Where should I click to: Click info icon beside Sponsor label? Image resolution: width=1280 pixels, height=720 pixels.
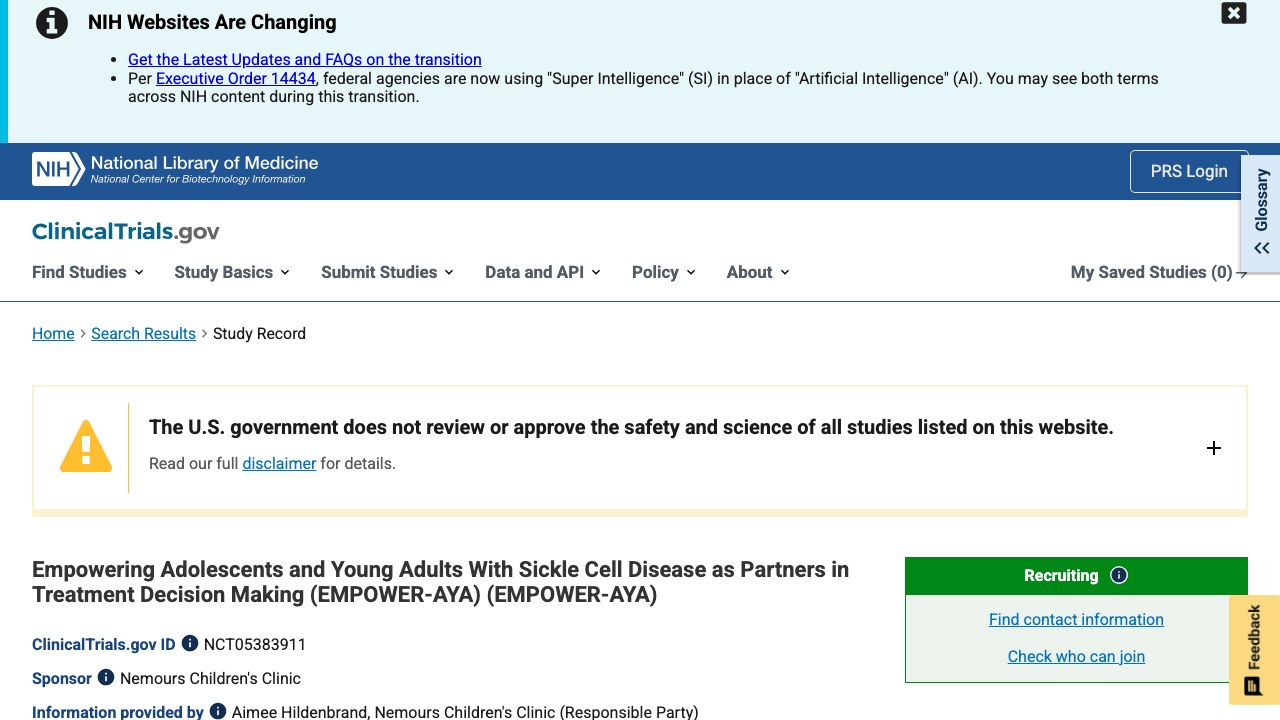coord(105,678)
